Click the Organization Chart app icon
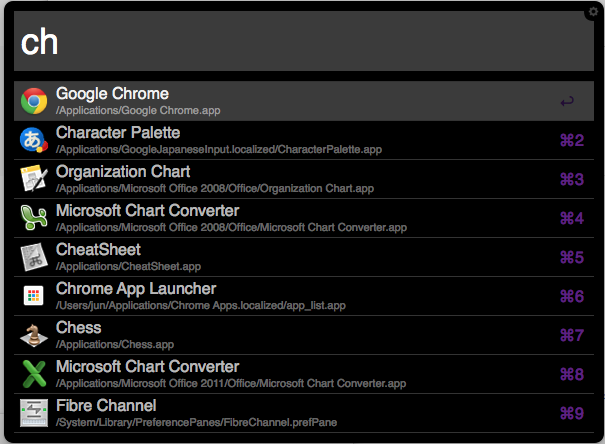The image size is (605, 444). pos(34,179)
